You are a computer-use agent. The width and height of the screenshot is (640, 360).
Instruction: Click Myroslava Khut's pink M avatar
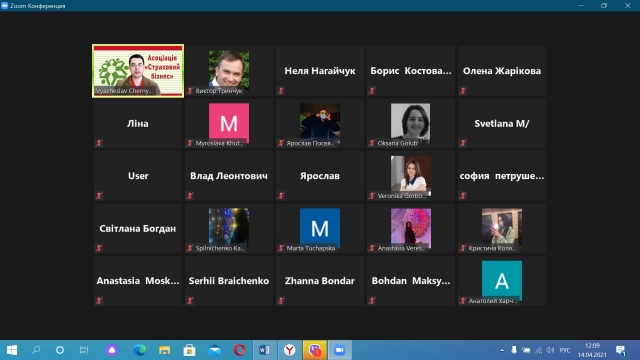point(229,122)
